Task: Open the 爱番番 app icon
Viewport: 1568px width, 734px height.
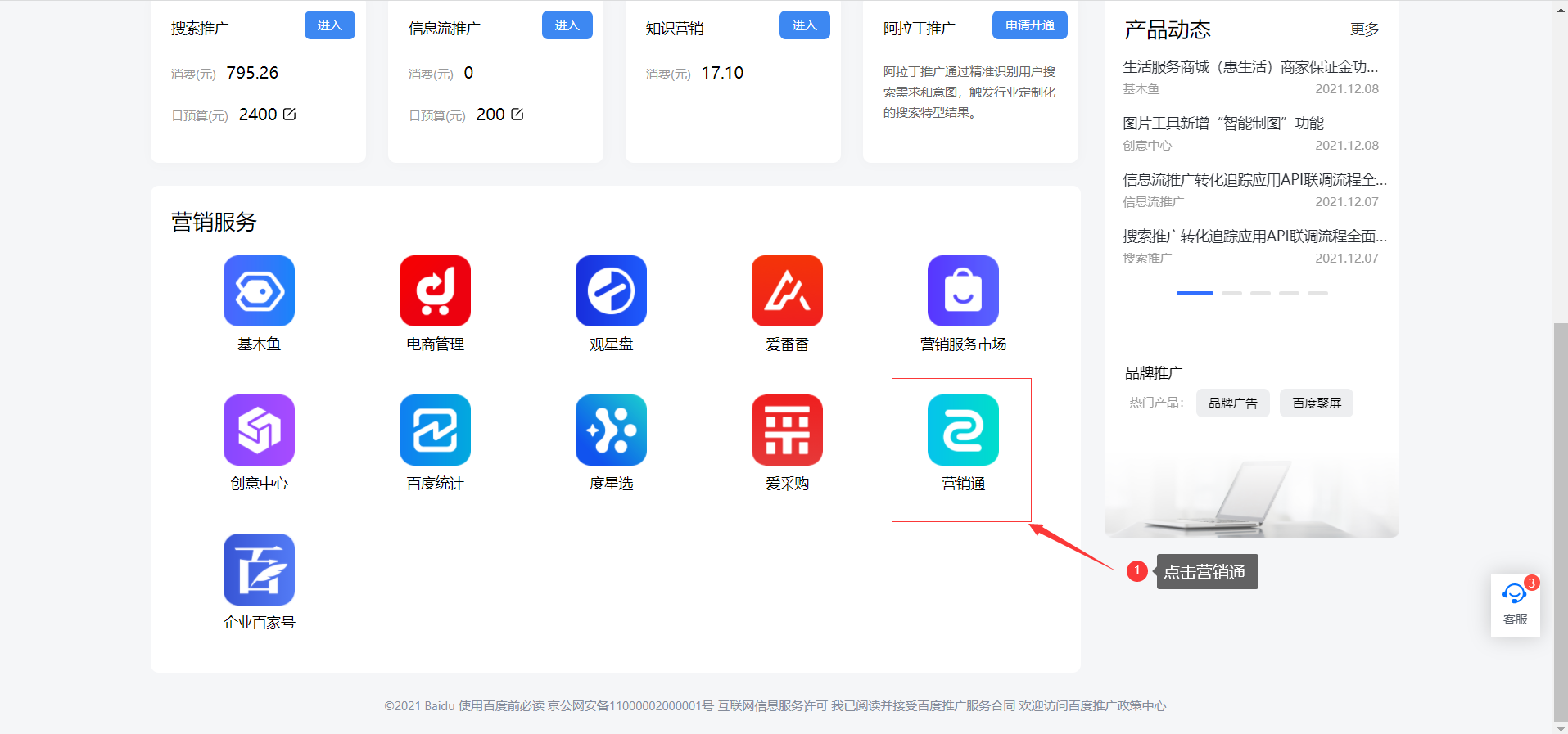Action: click(787, 290)
